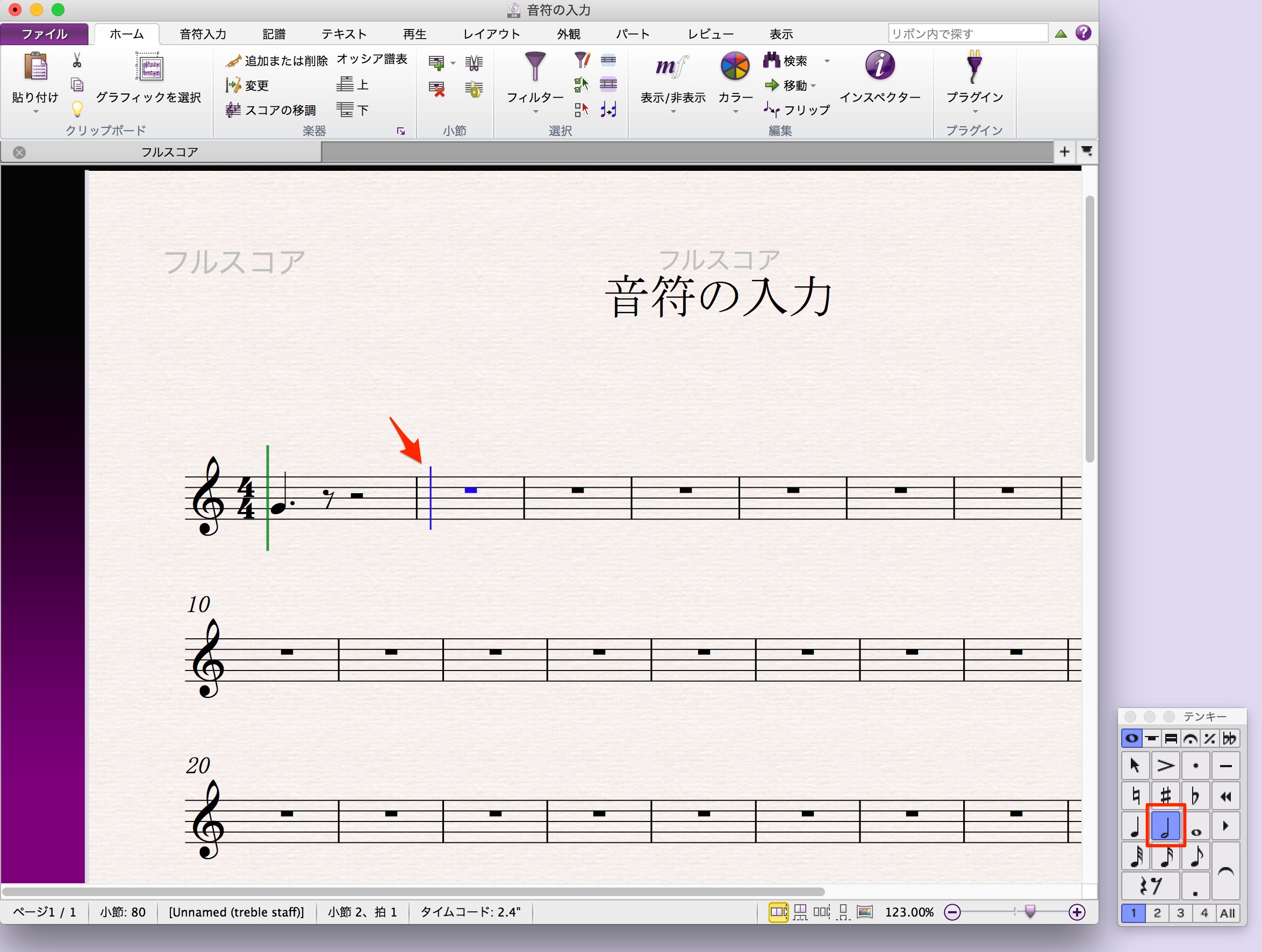This screenshot has width=1262, height=952.
Task: Click the Select Graphic icon
Action: [x=149, y=67]
